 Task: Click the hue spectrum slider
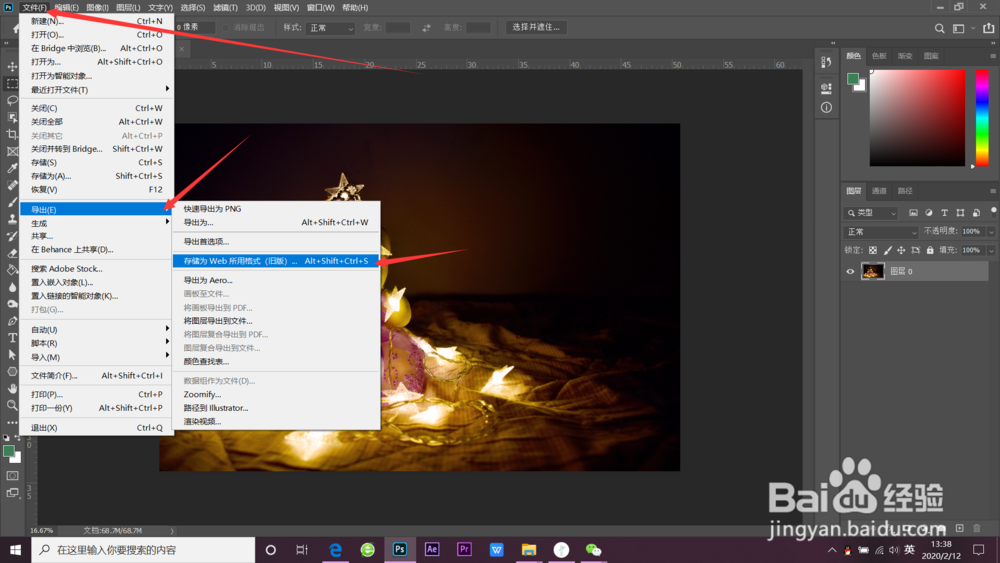[x=982, y=118]
